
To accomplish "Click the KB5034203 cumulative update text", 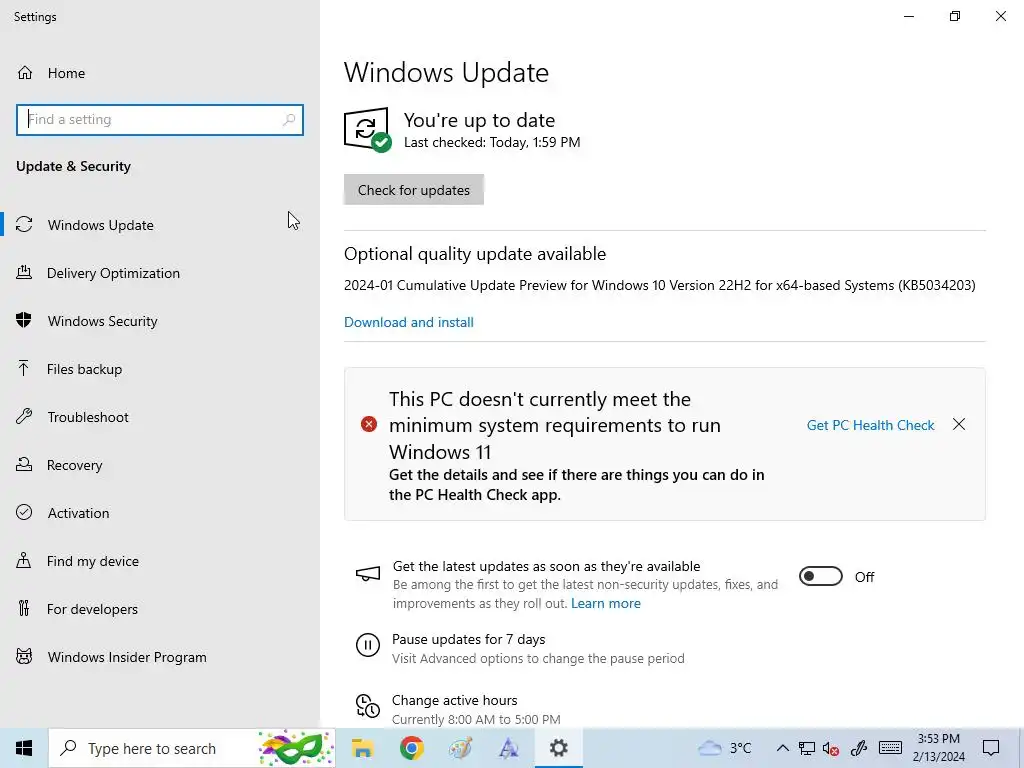I will (660, 286).
